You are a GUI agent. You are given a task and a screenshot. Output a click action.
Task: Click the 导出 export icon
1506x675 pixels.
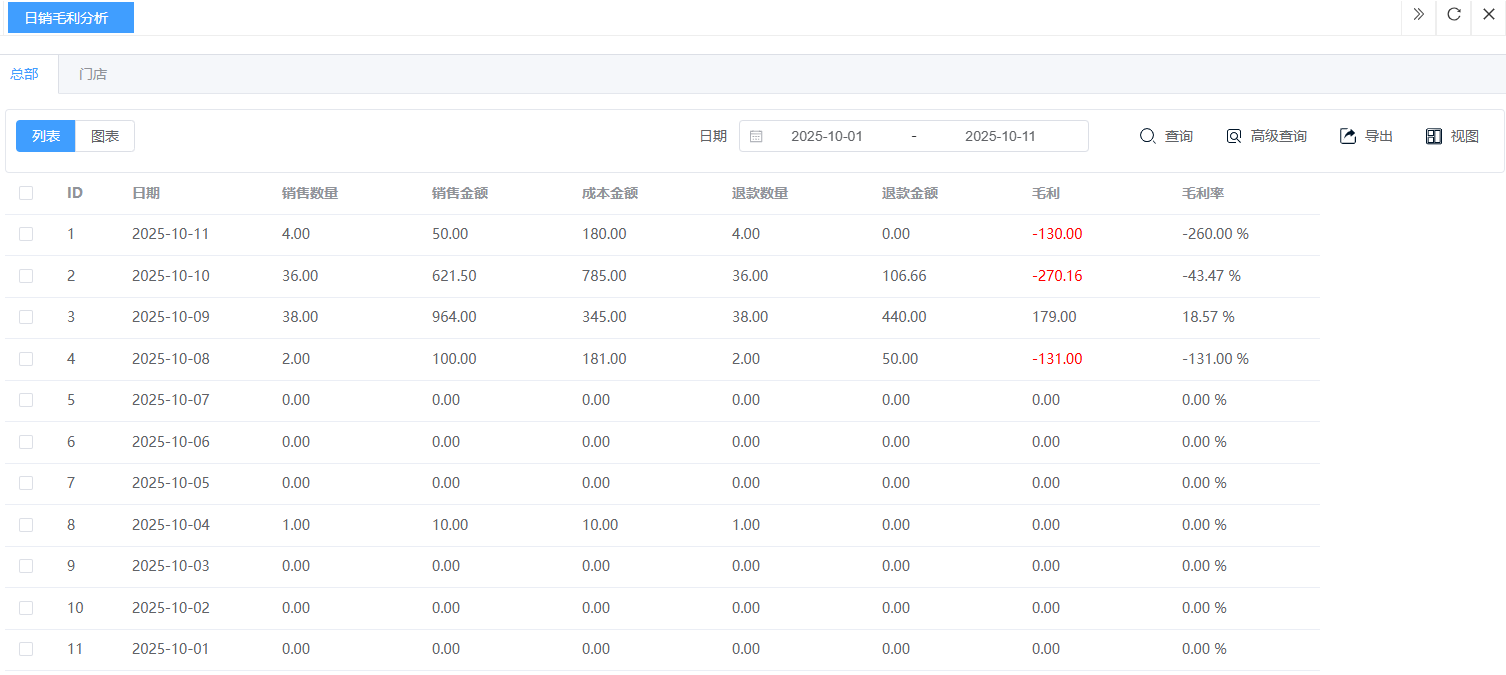pos(1348,136)
